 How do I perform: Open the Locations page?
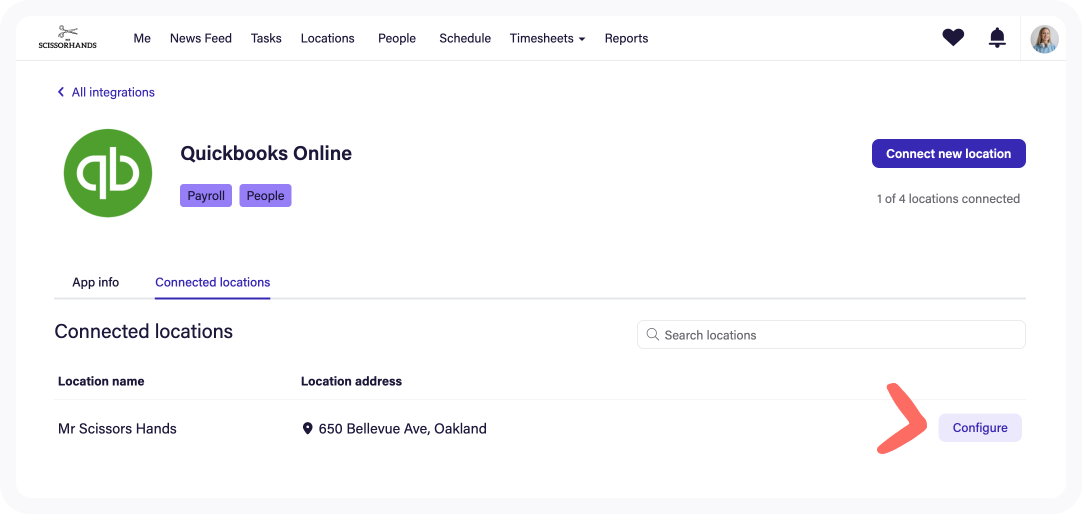coord(328,39)
